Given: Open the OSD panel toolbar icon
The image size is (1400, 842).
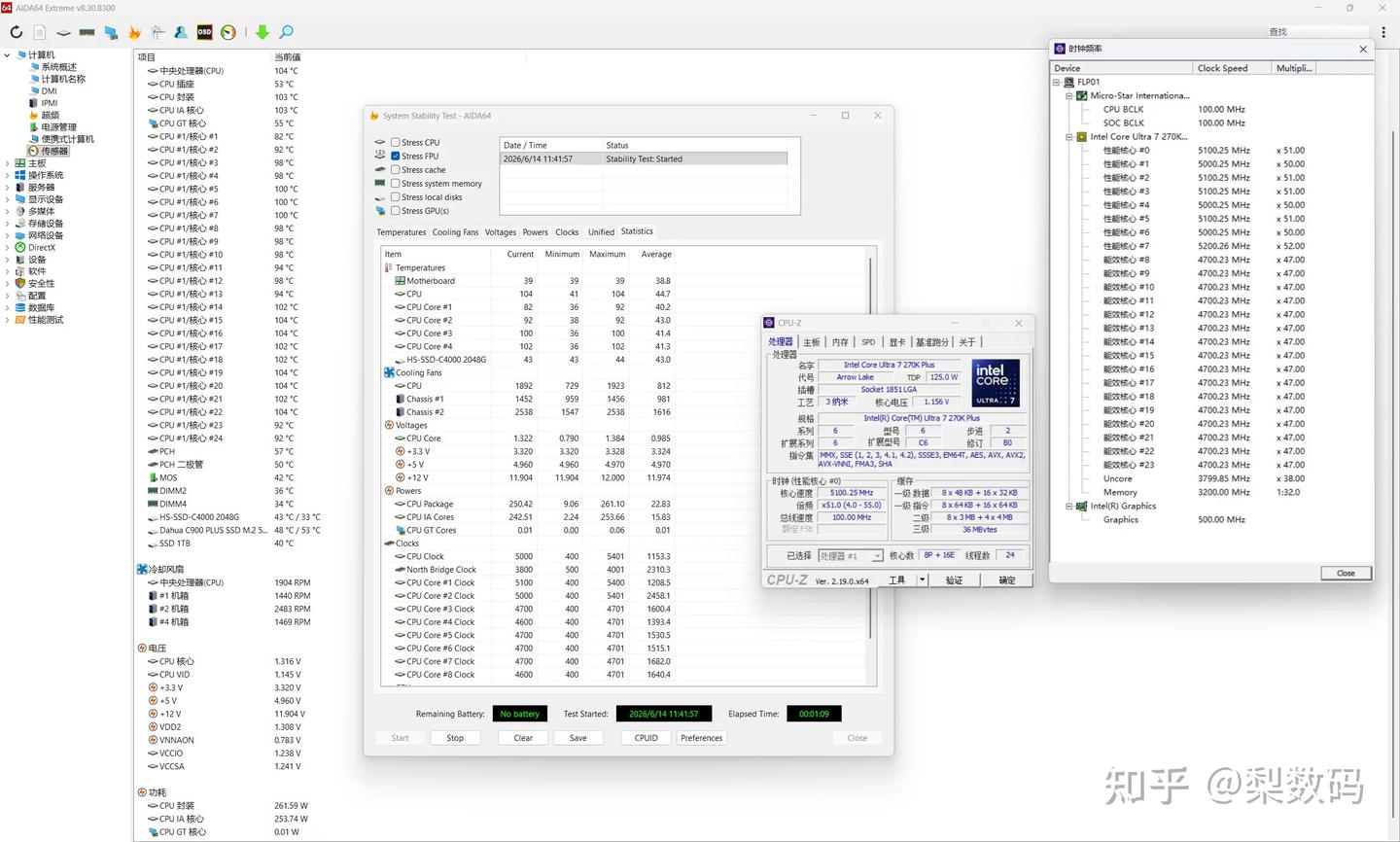Looking at the screenshot, I should coord(204,32).
